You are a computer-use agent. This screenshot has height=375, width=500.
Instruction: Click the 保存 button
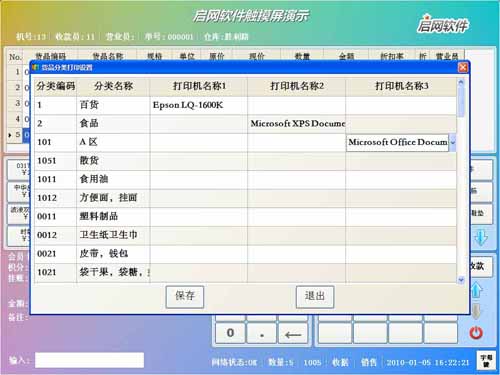pyautogui.click(x=185, y=296)
